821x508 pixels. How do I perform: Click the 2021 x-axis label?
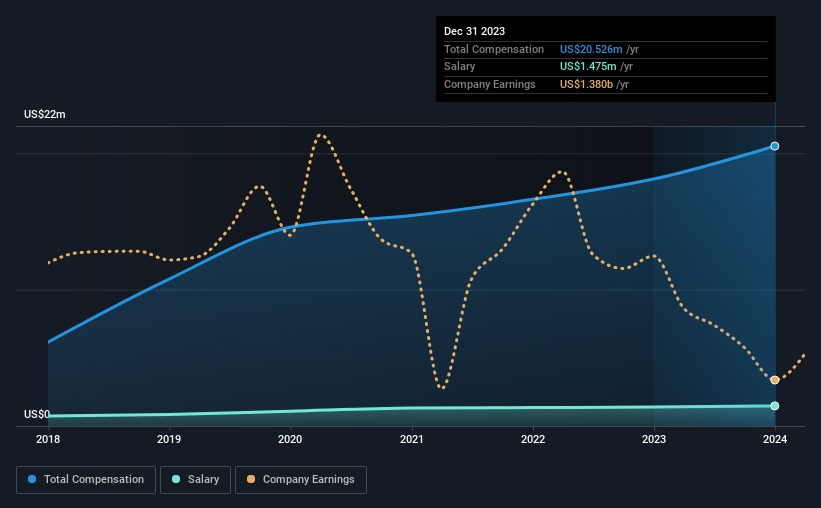(x=412, y=439)
